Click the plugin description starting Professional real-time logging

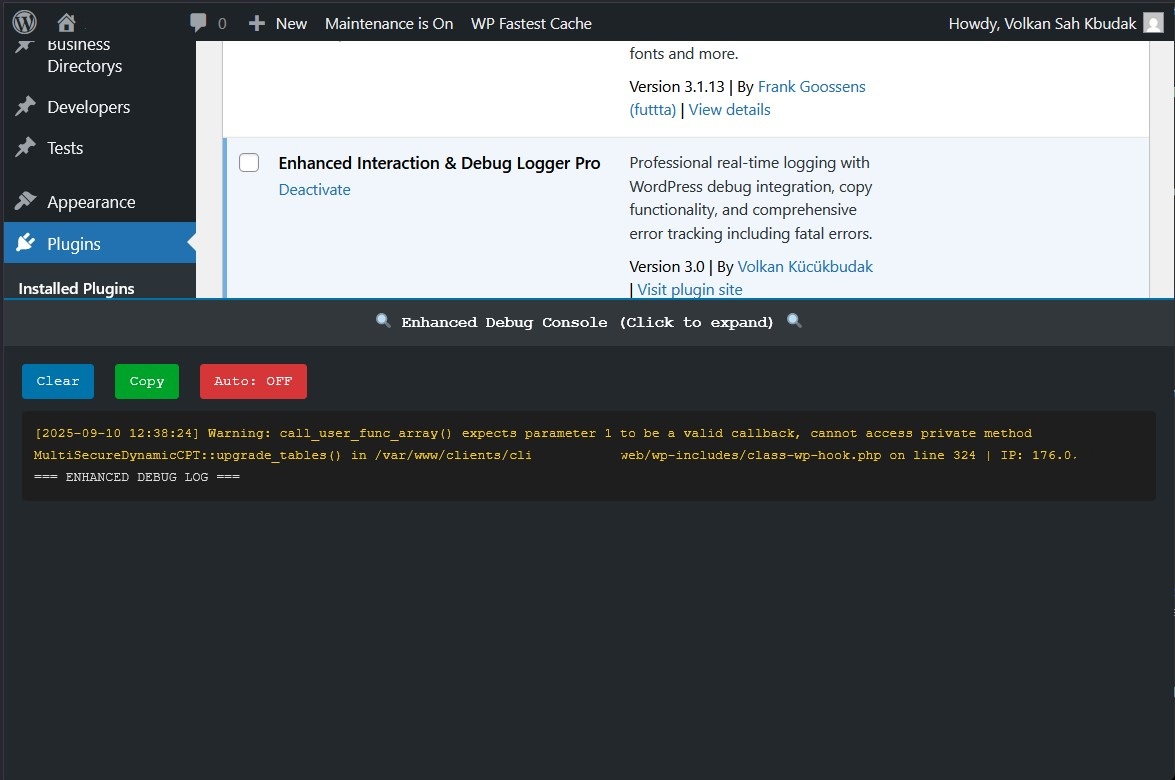[751, 198]
